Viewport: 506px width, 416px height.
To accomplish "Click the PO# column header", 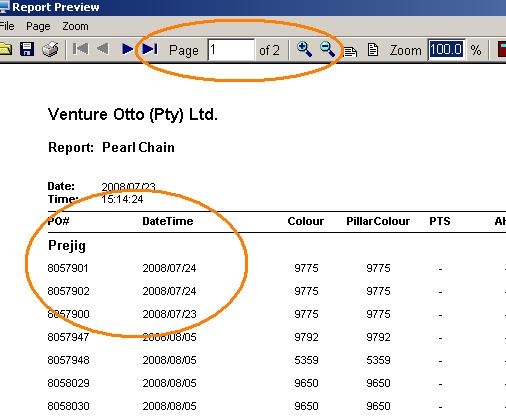I will click(x=58, y=221).
